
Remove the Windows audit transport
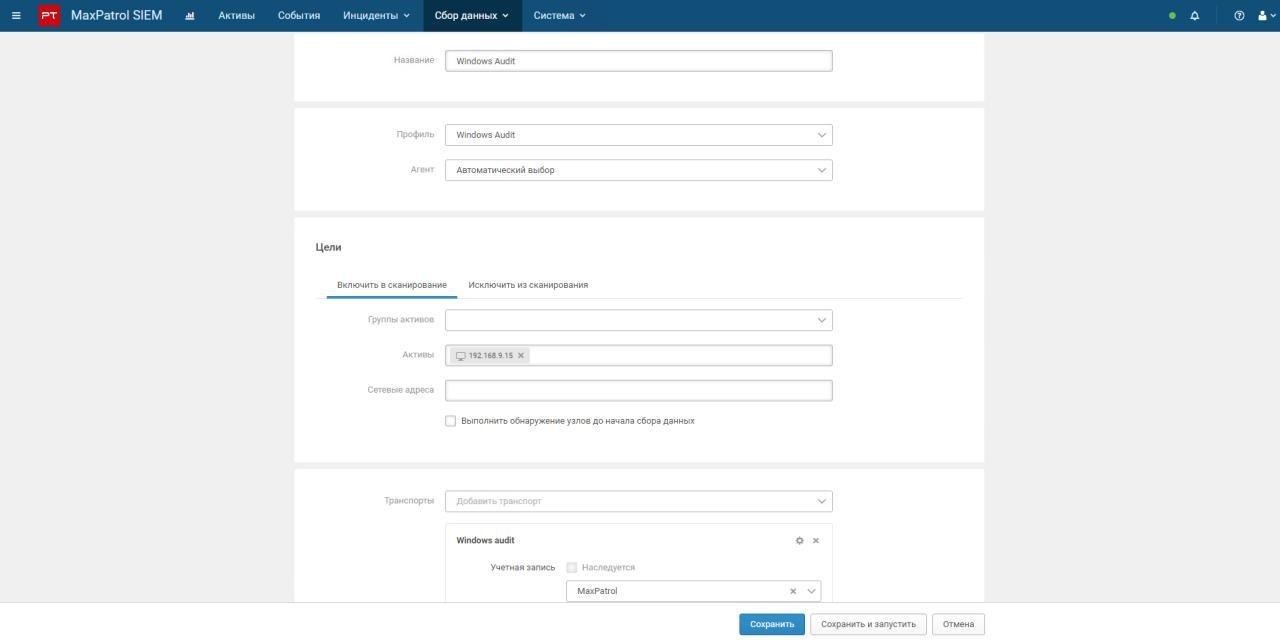816,541
